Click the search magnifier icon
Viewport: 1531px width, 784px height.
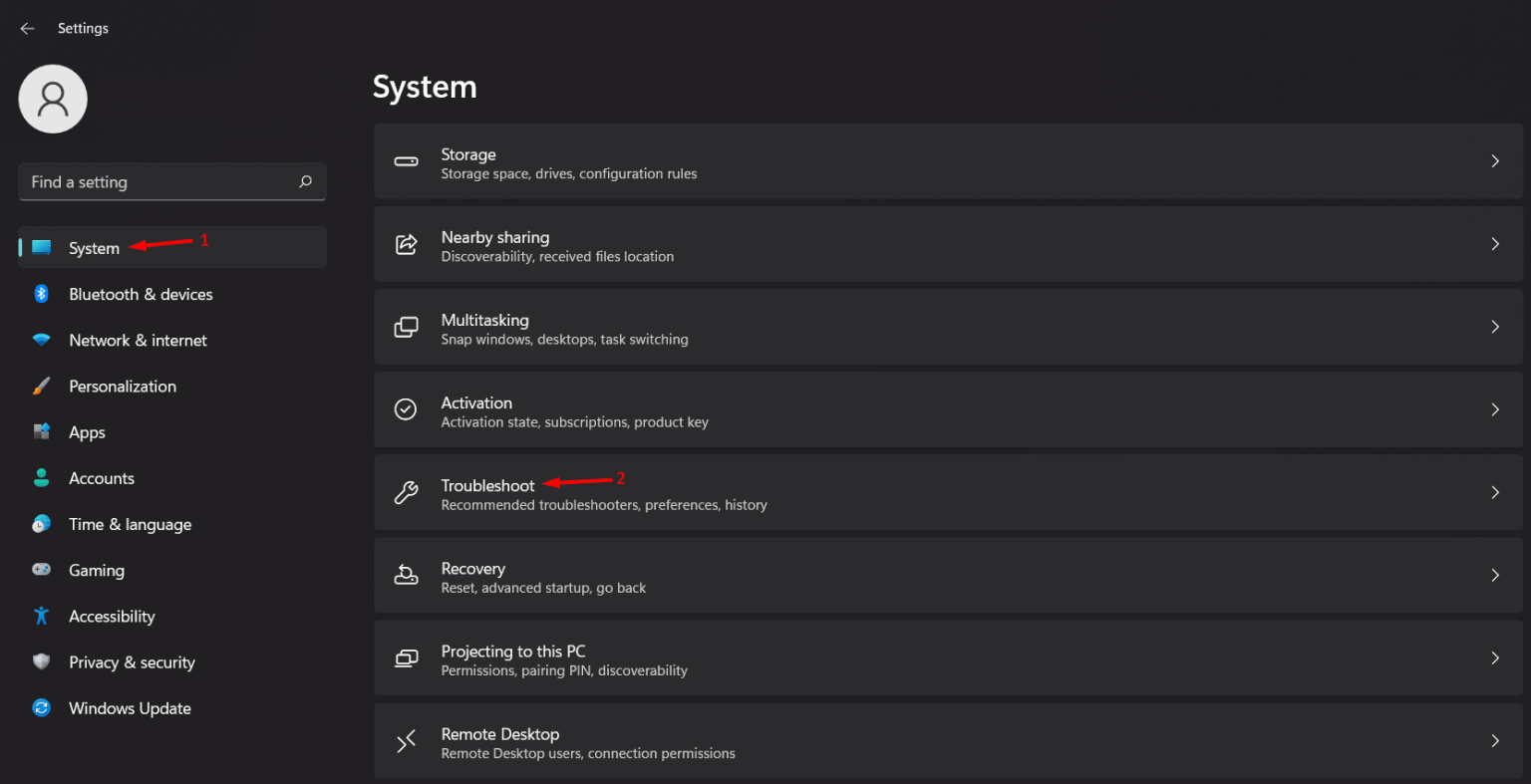(x=305, y=181)
